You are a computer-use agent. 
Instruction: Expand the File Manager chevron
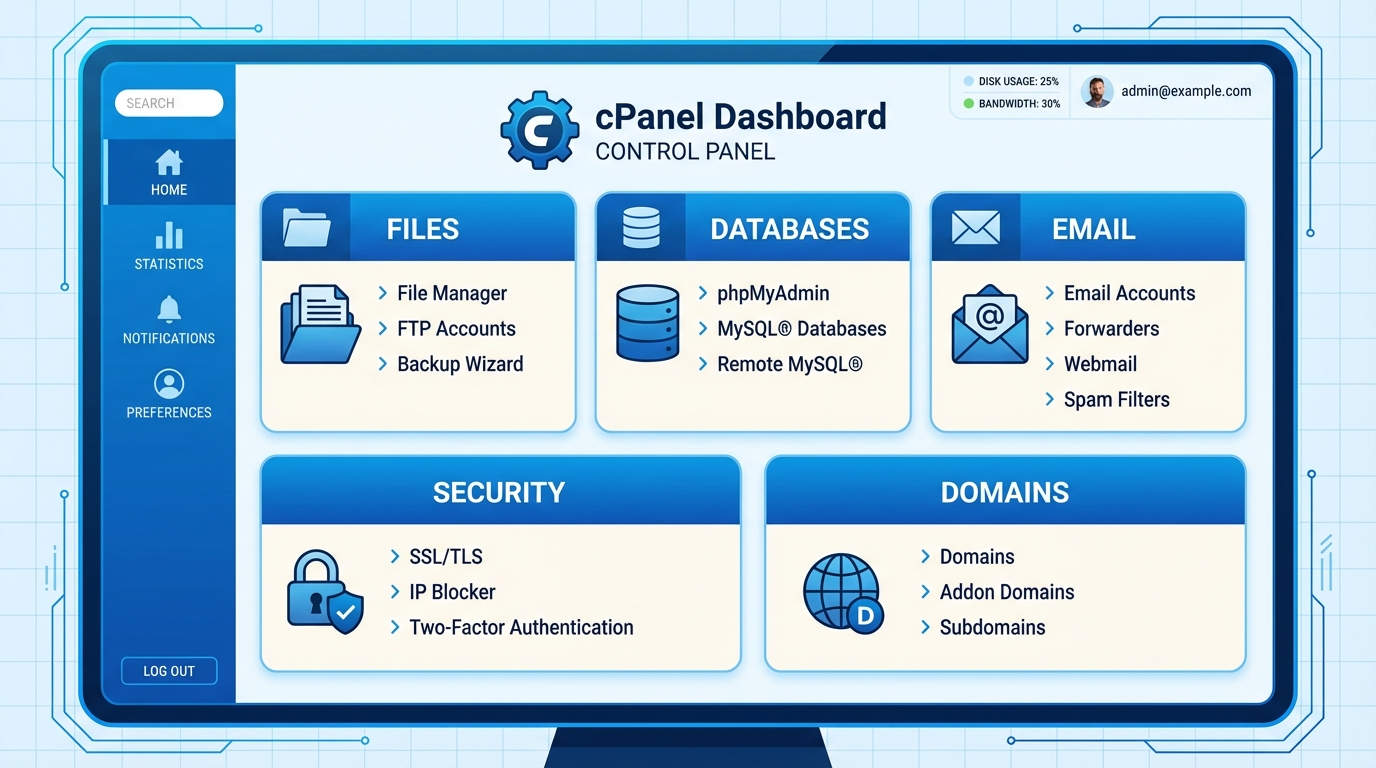point(383,293)
